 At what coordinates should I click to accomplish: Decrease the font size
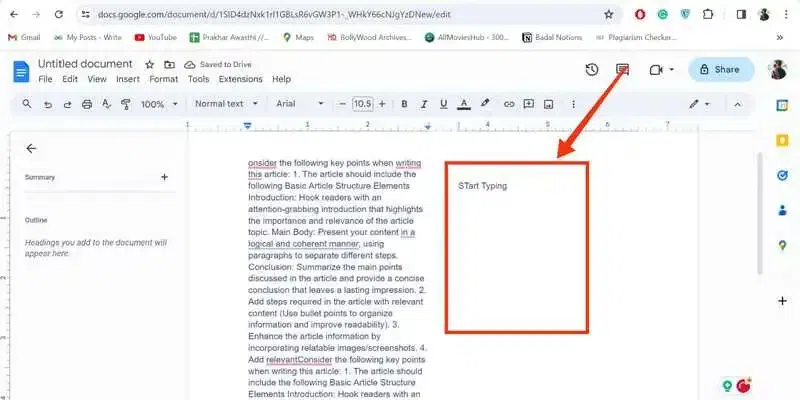[x=342, y=104]
